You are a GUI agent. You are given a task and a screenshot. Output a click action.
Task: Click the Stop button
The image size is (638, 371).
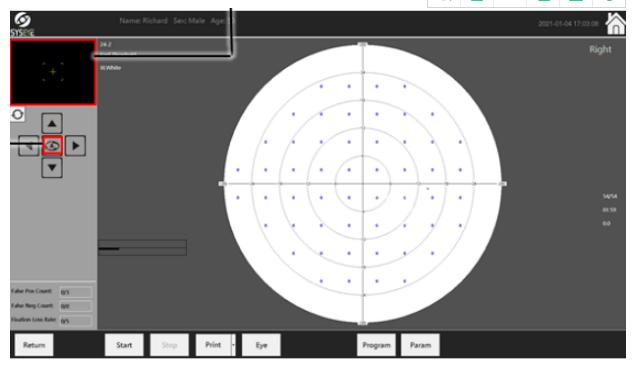pyautogui.click(x=169, y=345)
